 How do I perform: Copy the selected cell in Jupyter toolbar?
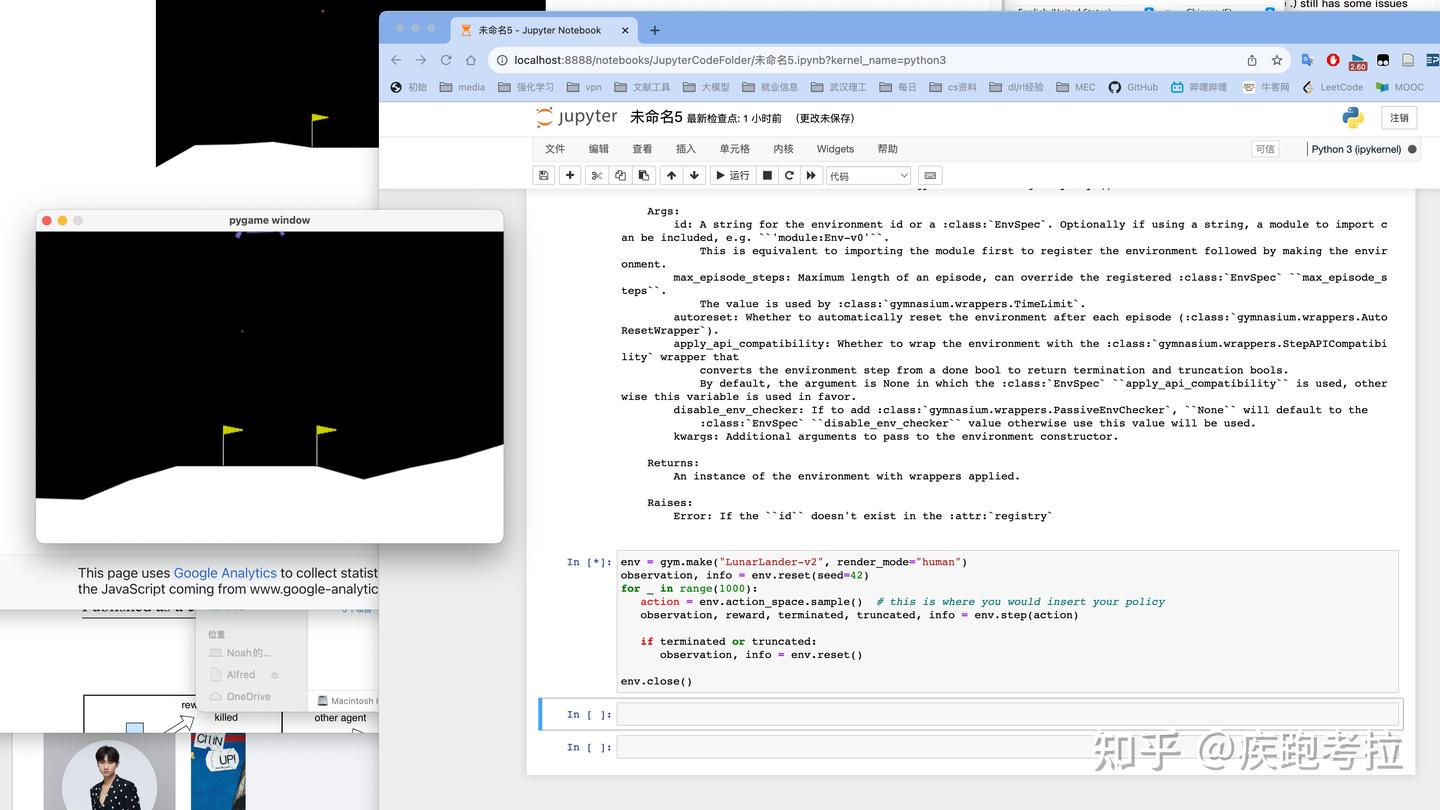tap(620, 176)
